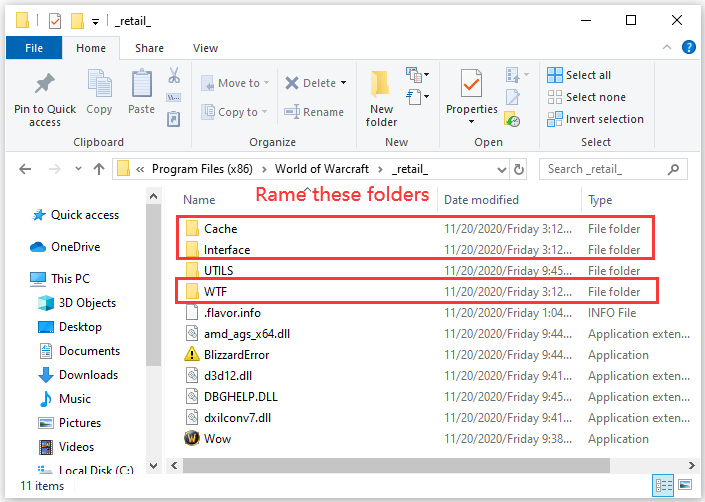Image resolution: width=705 pixels, height=502 pixels.
Task: Open 3D Objects in navigation pane
Action: (77, 303)
